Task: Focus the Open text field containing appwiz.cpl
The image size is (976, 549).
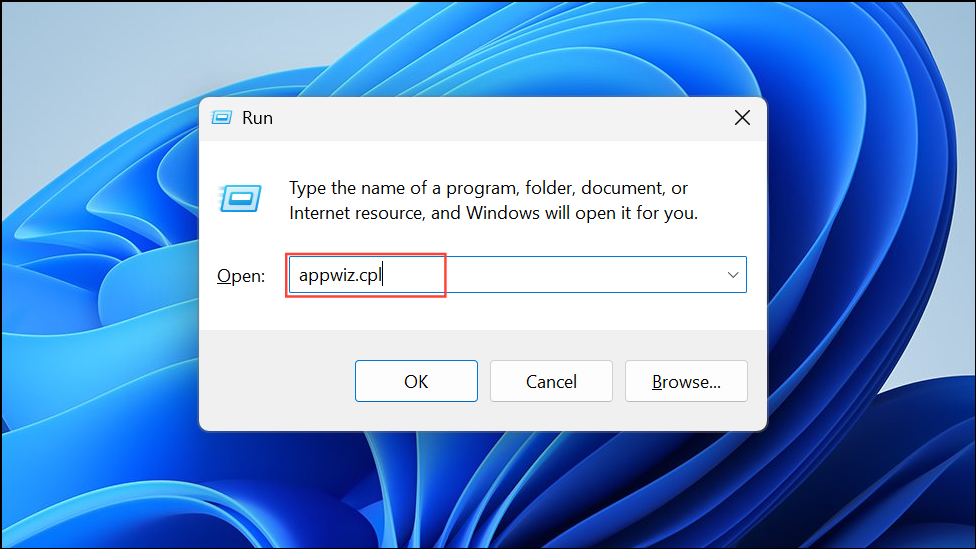Action: [517, 274]
